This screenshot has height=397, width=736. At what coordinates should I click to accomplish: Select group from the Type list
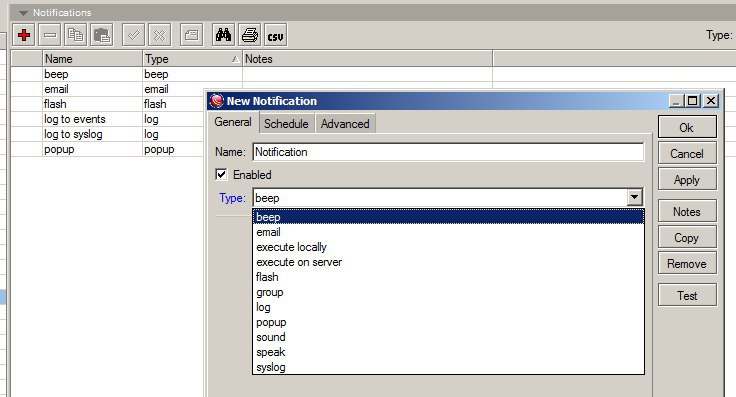(x=448, y=292)
